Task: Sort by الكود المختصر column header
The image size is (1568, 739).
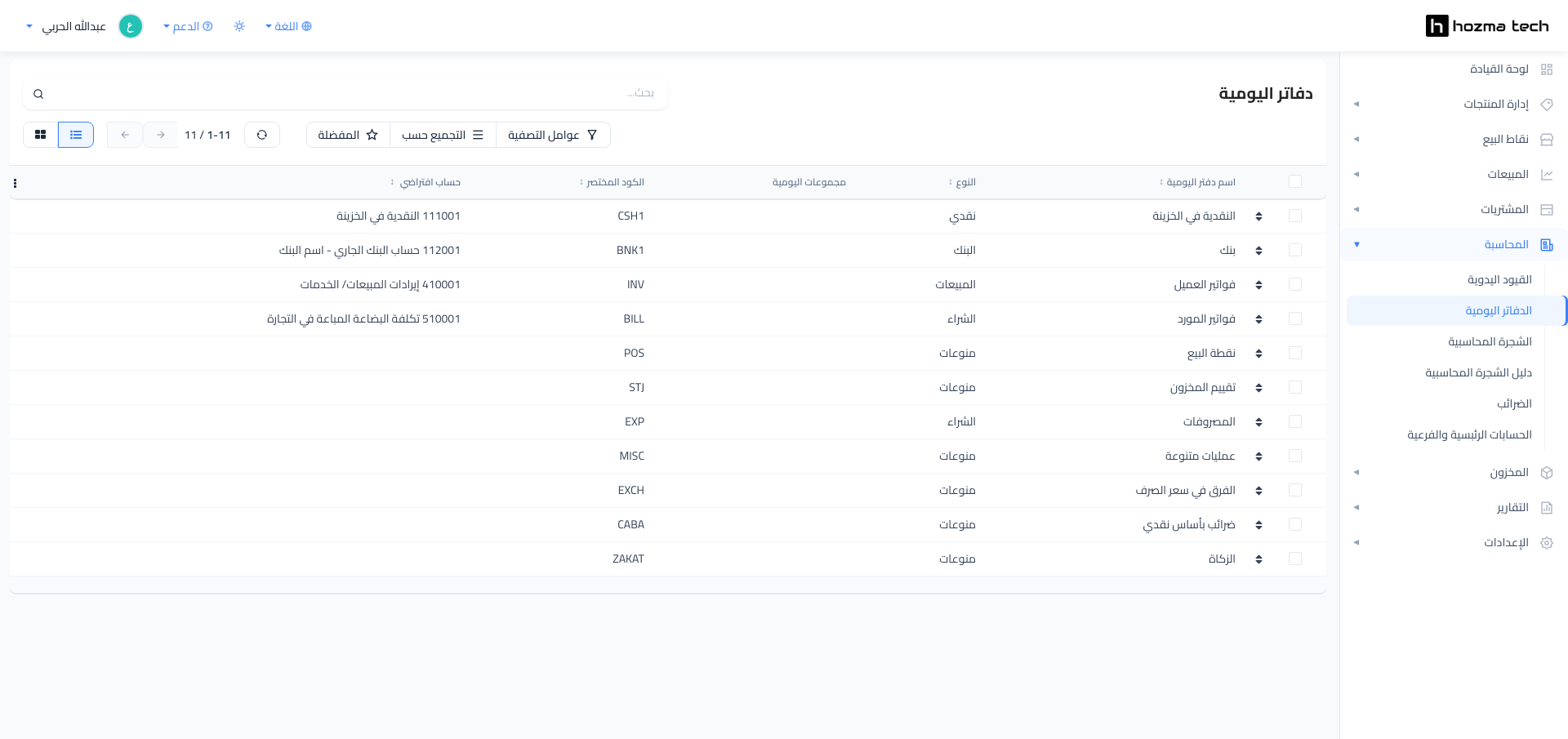Action: pos(612,182)
